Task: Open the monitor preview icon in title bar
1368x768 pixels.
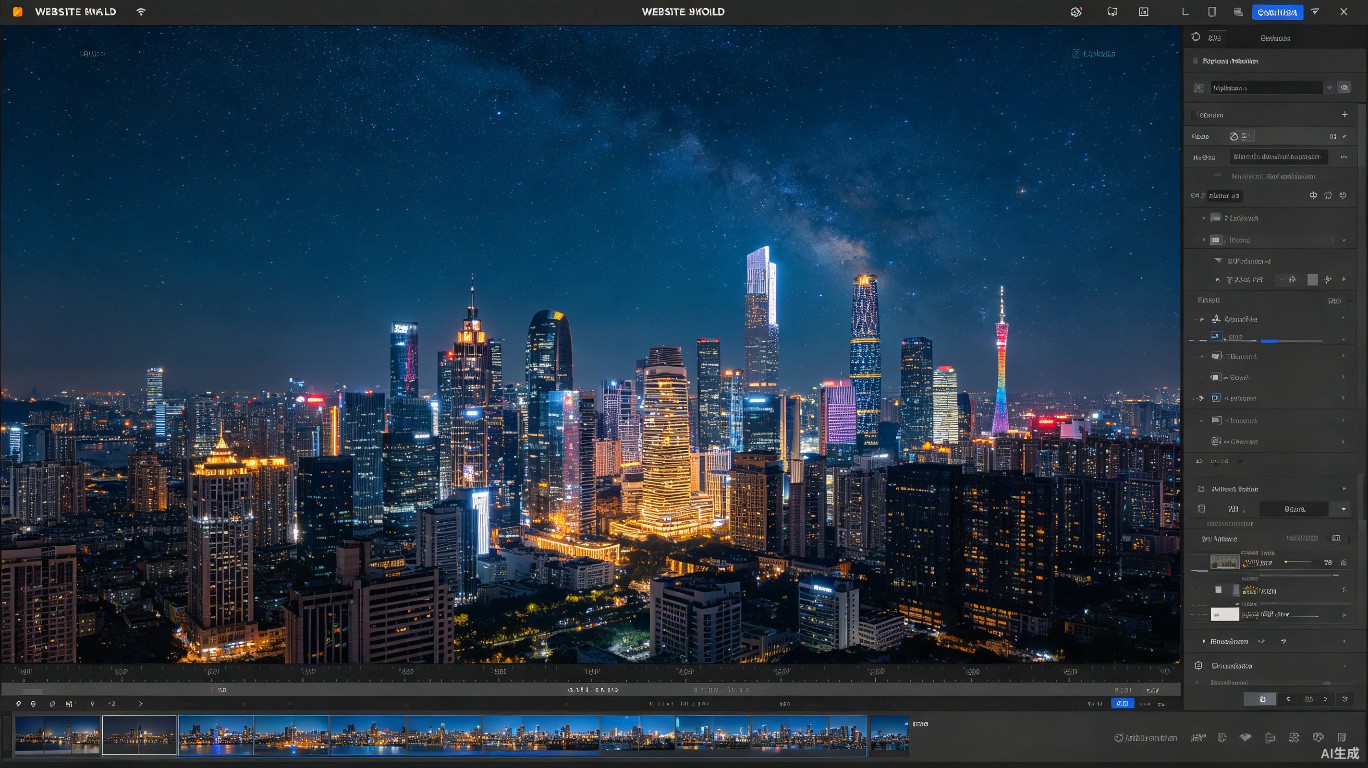Action: [1112, 12]
